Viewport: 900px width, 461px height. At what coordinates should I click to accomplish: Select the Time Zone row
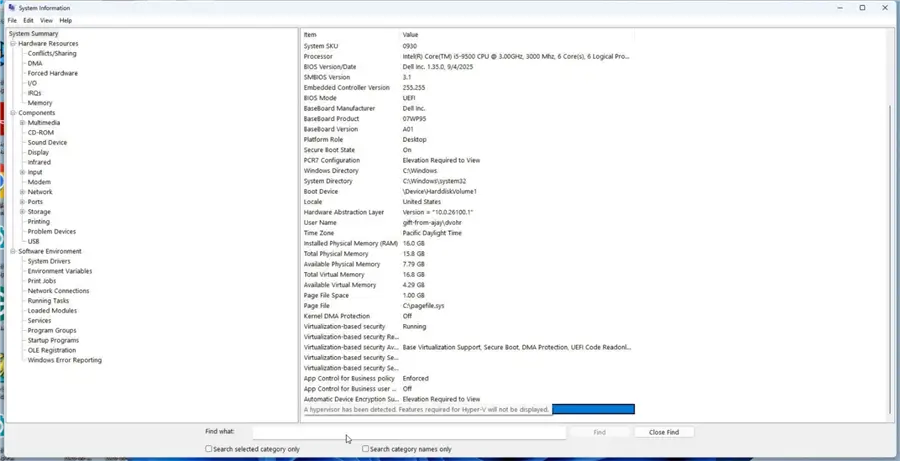click(x=468, y=233)
